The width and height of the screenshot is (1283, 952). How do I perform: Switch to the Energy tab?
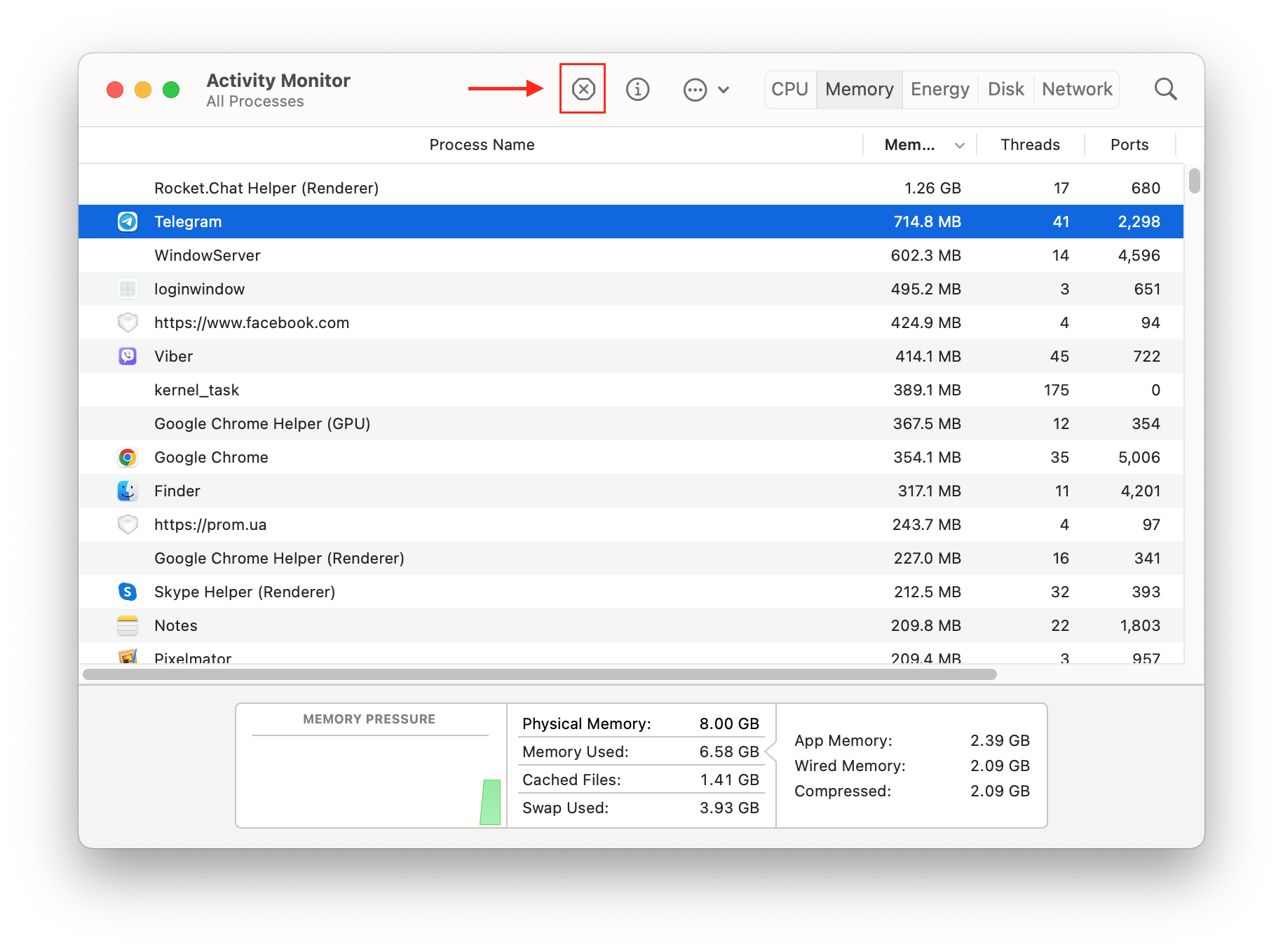[x=939, y=89]
